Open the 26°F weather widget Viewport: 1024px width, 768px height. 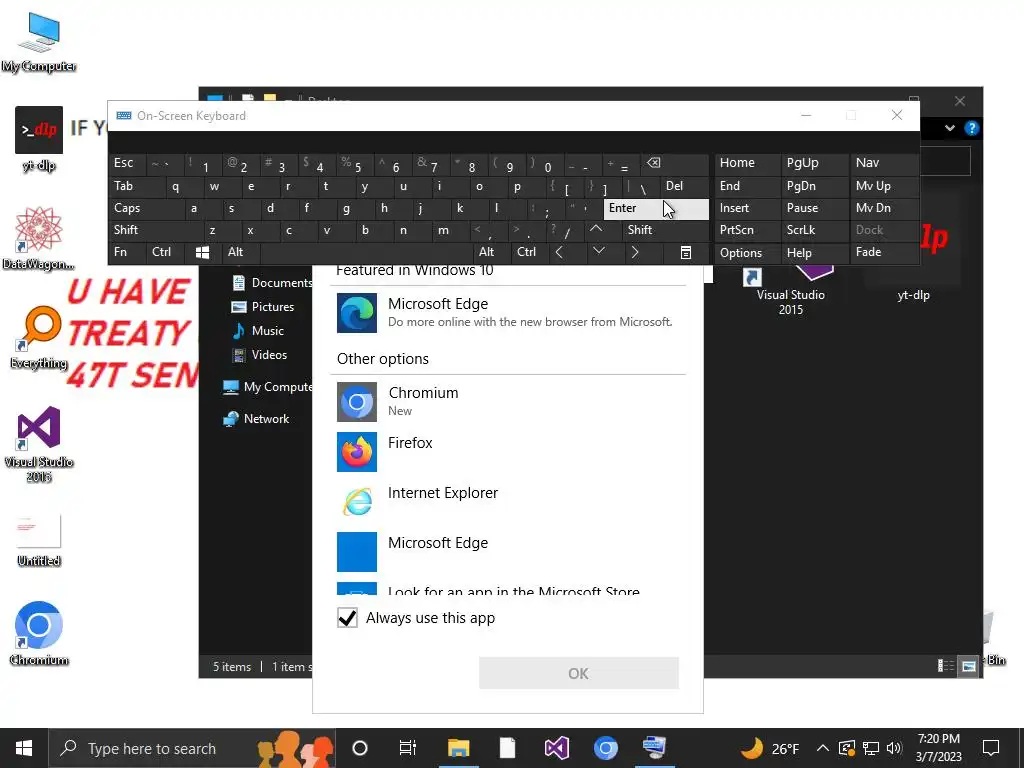pyautogui.click(x=771, y=748)
